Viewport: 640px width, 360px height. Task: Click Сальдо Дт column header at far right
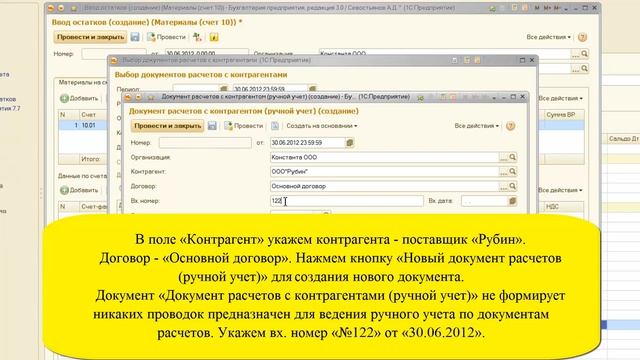tap(624, 139)
